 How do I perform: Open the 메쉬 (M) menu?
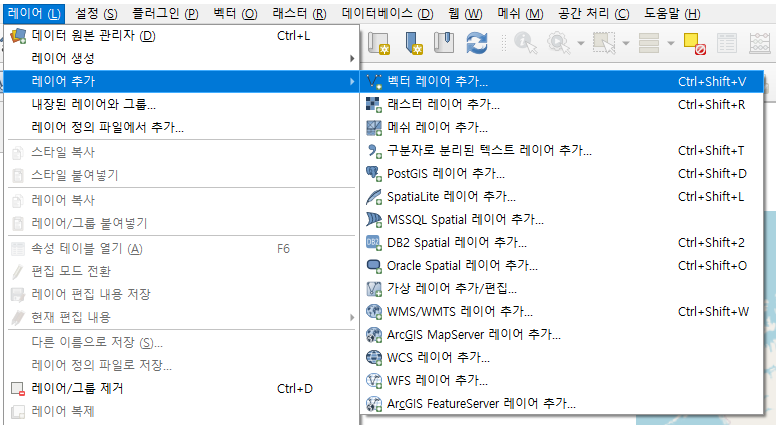pyautogui.click(x=520, y=13)
